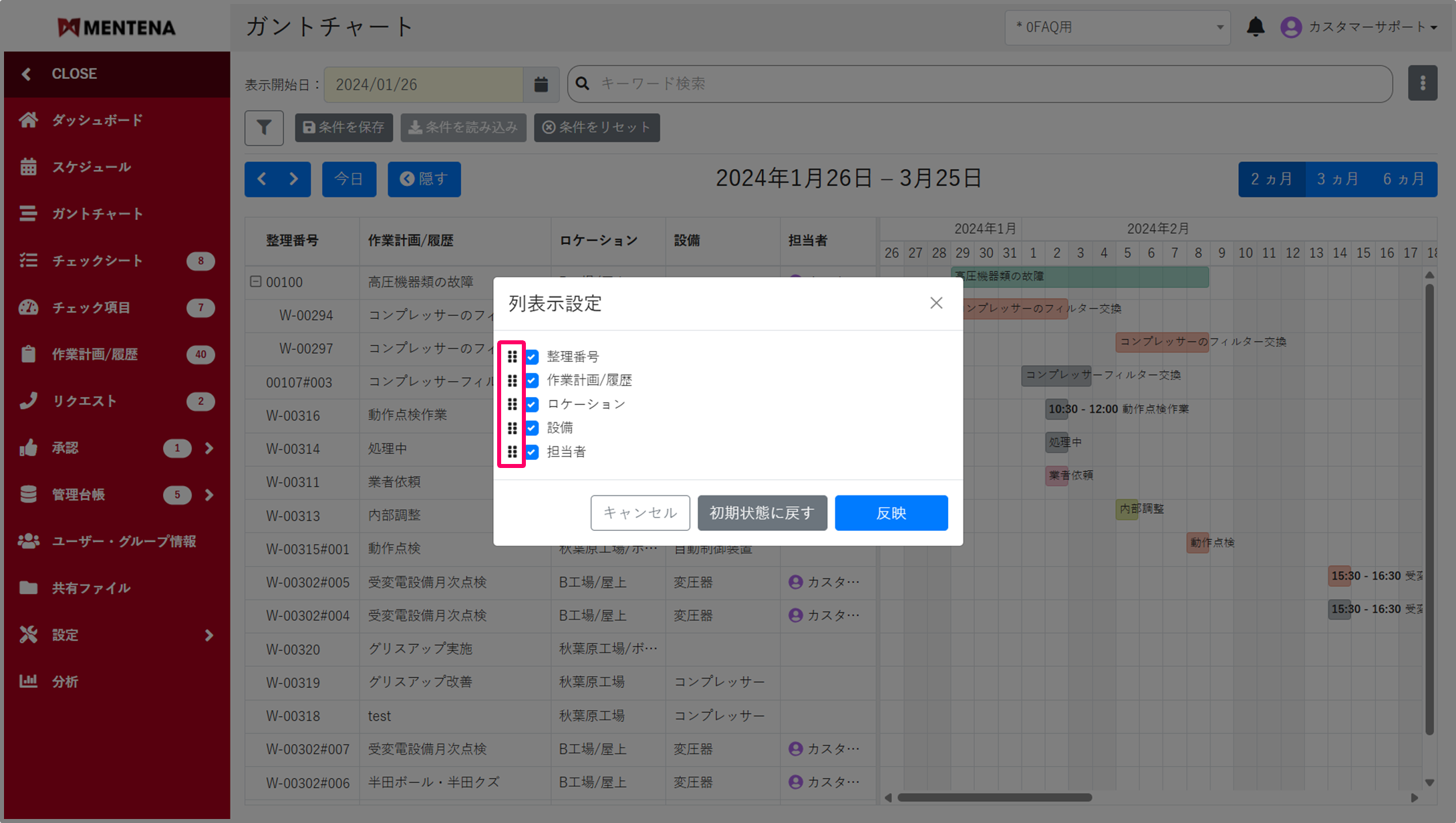Viewport: 1456px width, 823px height.
Task: Switch to the 6ヵ月 view tab
Action: coord(1403,179)
